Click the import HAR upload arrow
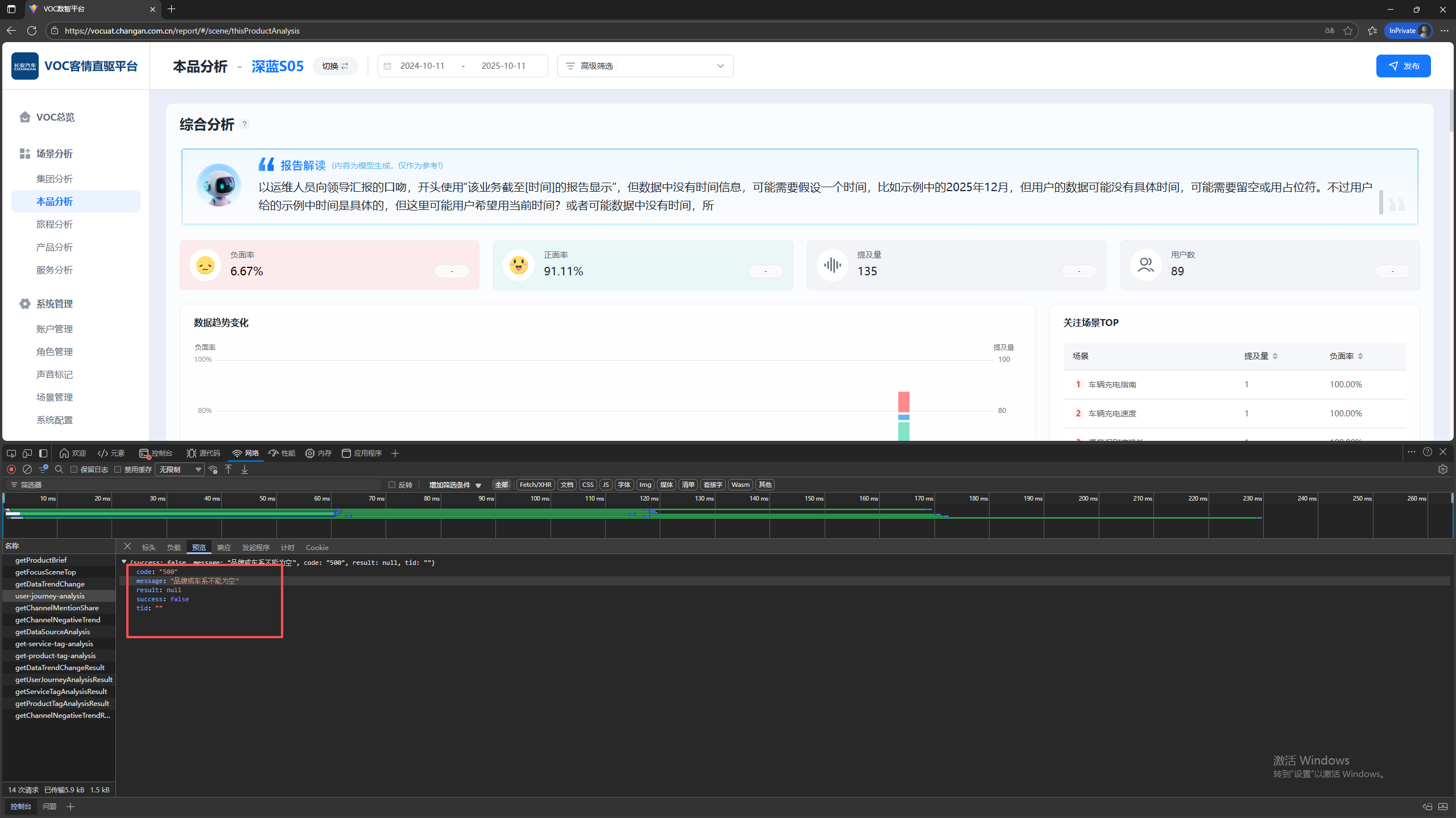This screenshot has width=1456, height=818. [229, 469]
